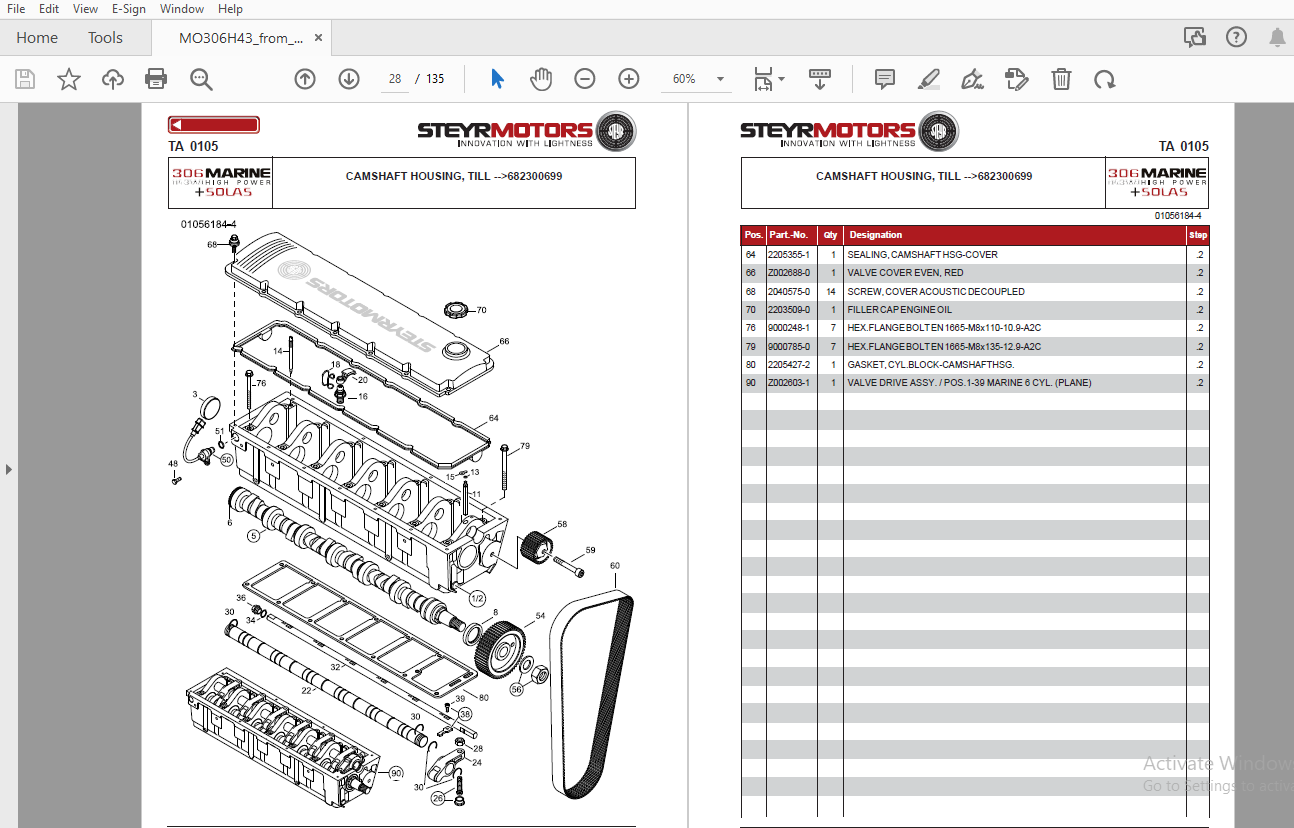Click part number 9000785-0
The width and height of the screenshot is (1294, 828).
(789, 346)
